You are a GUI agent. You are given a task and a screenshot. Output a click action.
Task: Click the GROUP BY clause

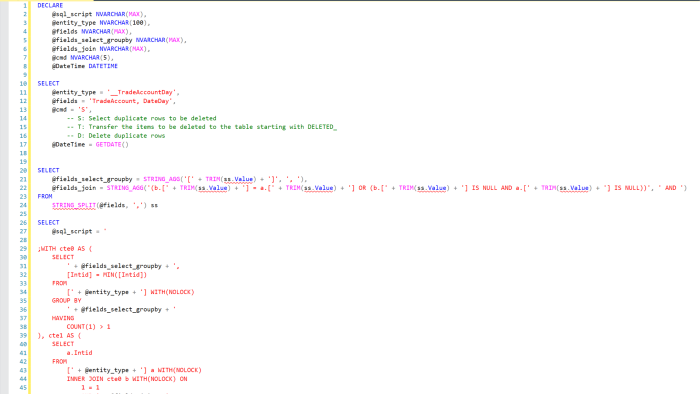67,301
